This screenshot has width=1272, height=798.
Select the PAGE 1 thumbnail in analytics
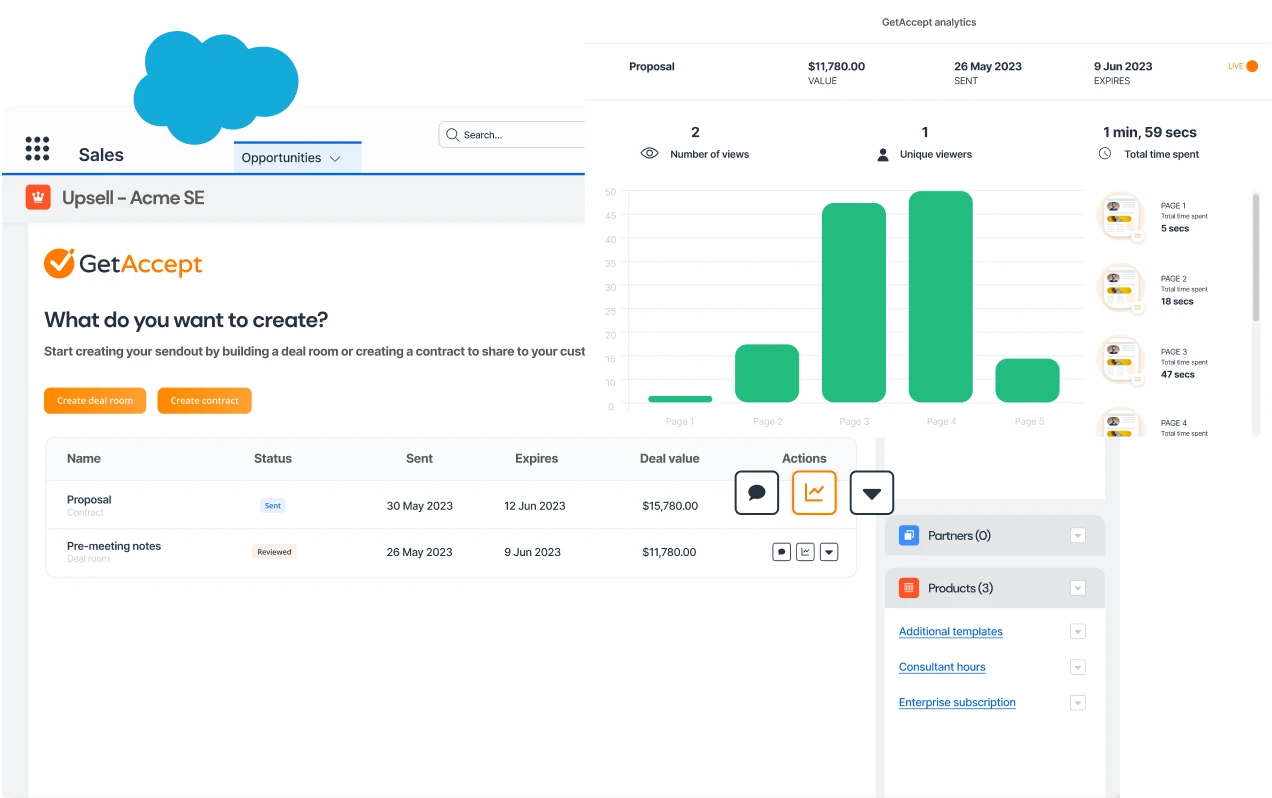click(1123, 217)
